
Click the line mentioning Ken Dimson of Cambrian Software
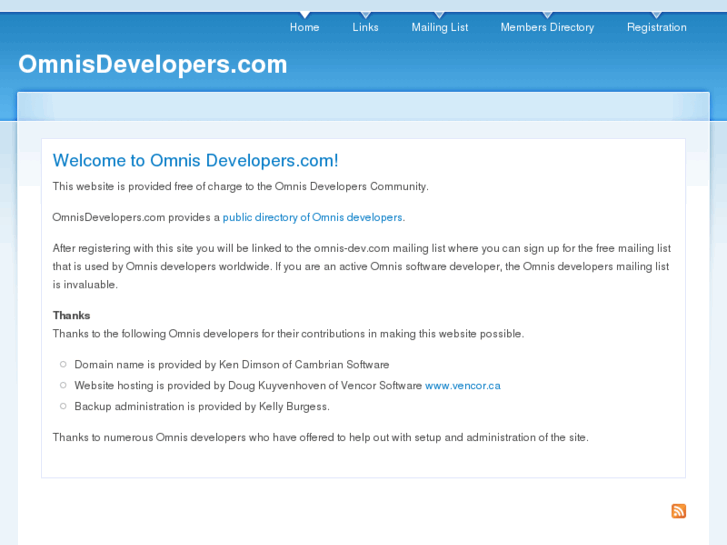[232, 365]
